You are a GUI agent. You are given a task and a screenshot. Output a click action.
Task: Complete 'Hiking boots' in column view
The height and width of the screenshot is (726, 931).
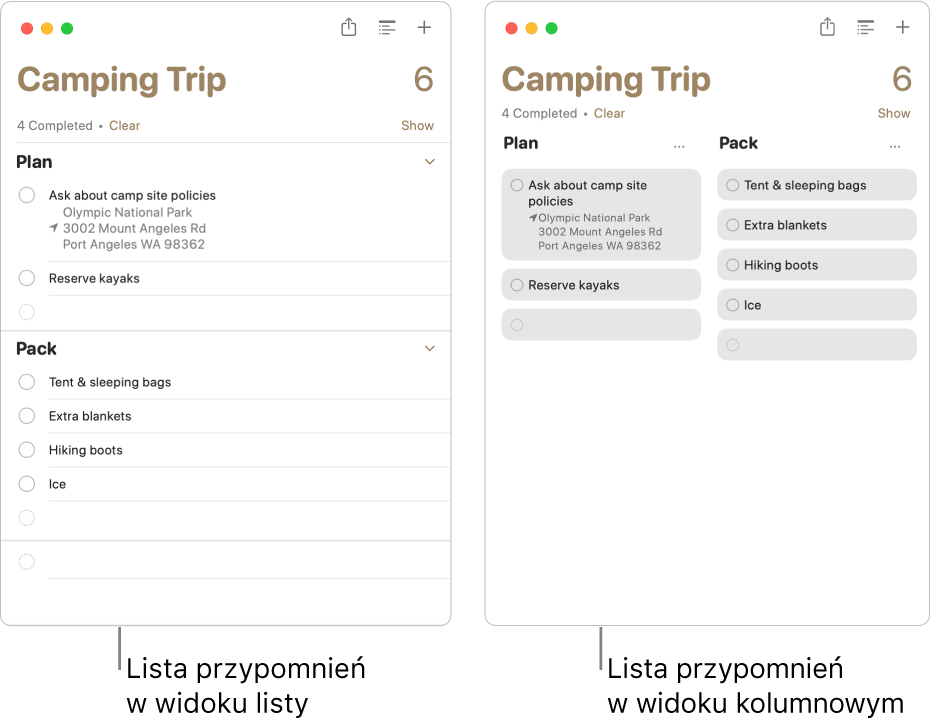(x=733, y=265)
